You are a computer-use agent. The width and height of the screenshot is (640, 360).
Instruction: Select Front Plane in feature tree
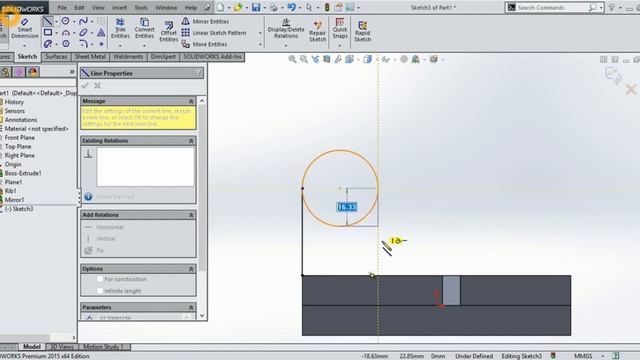20,138
